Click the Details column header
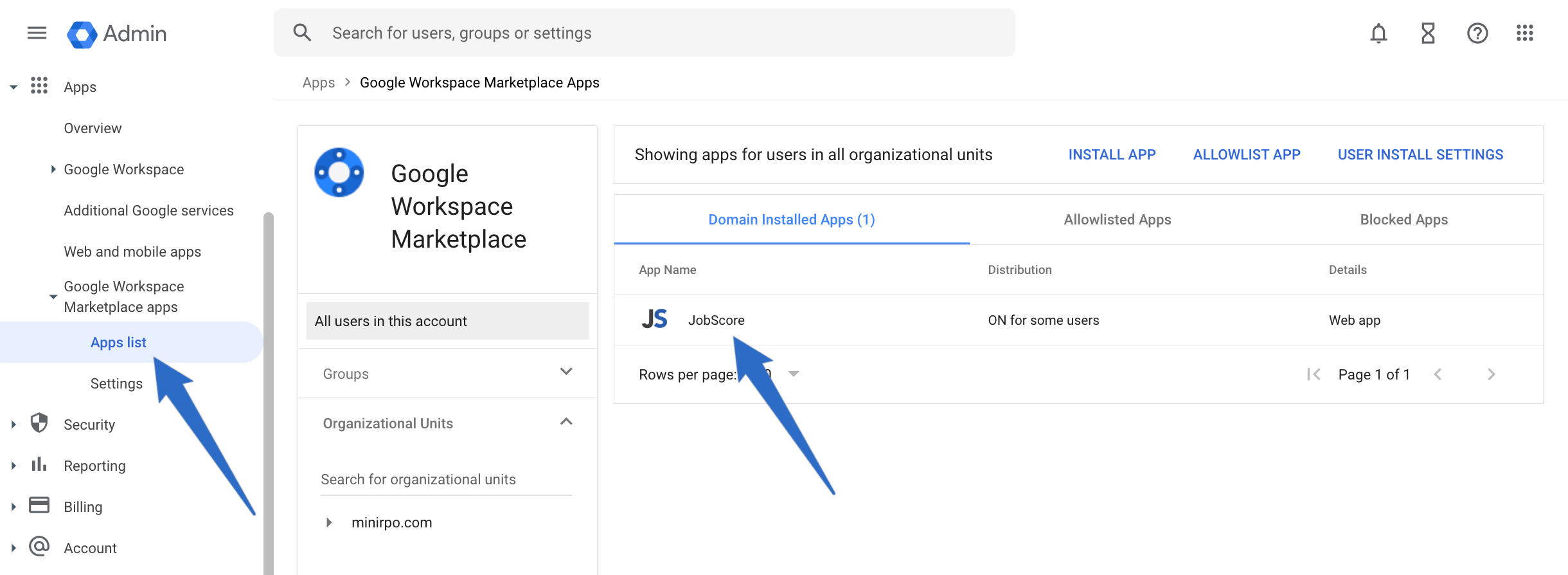Screen dimensions: 1568x575 click(1348, 269)
